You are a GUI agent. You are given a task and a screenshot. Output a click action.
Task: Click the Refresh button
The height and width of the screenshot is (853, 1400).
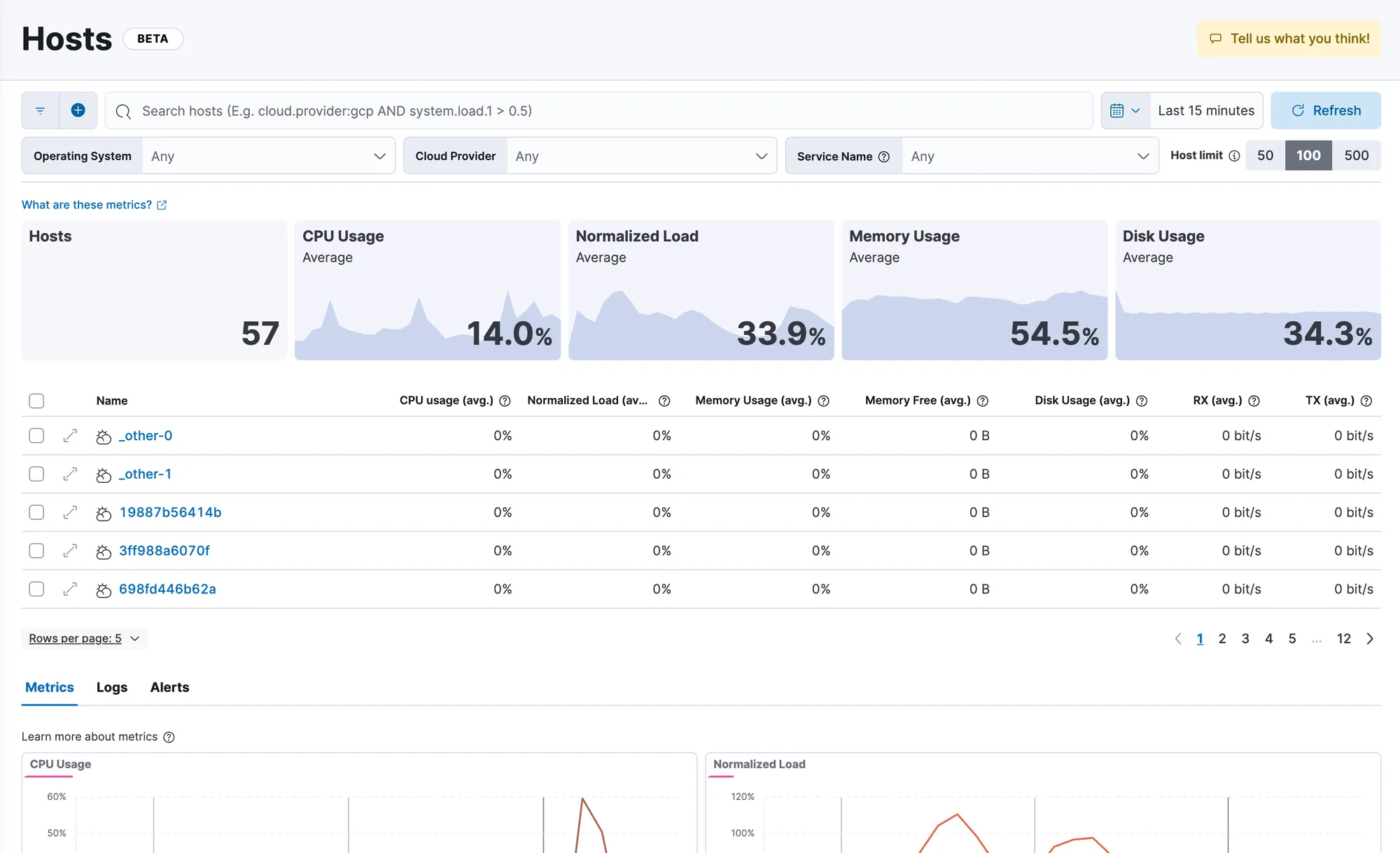tap(1325, 111)
